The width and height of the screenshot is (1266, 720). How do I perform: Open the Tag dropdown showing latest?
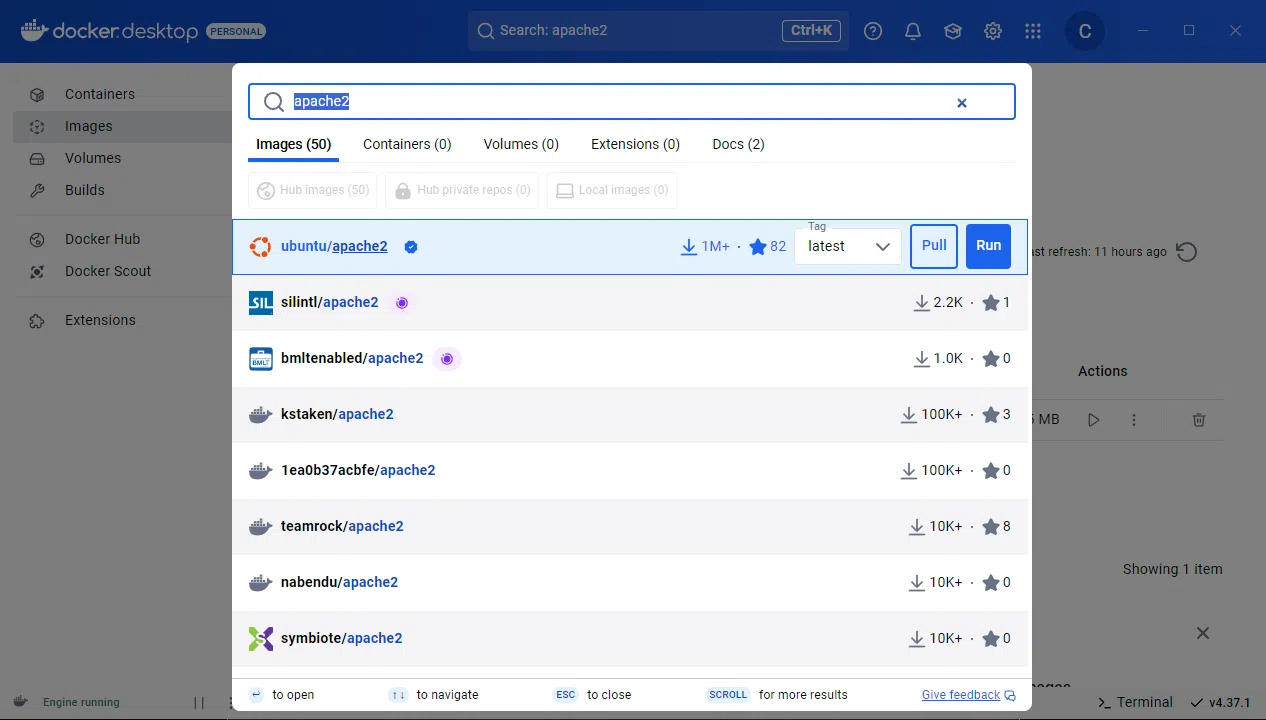pyautogui.click(x=847, y=246)
